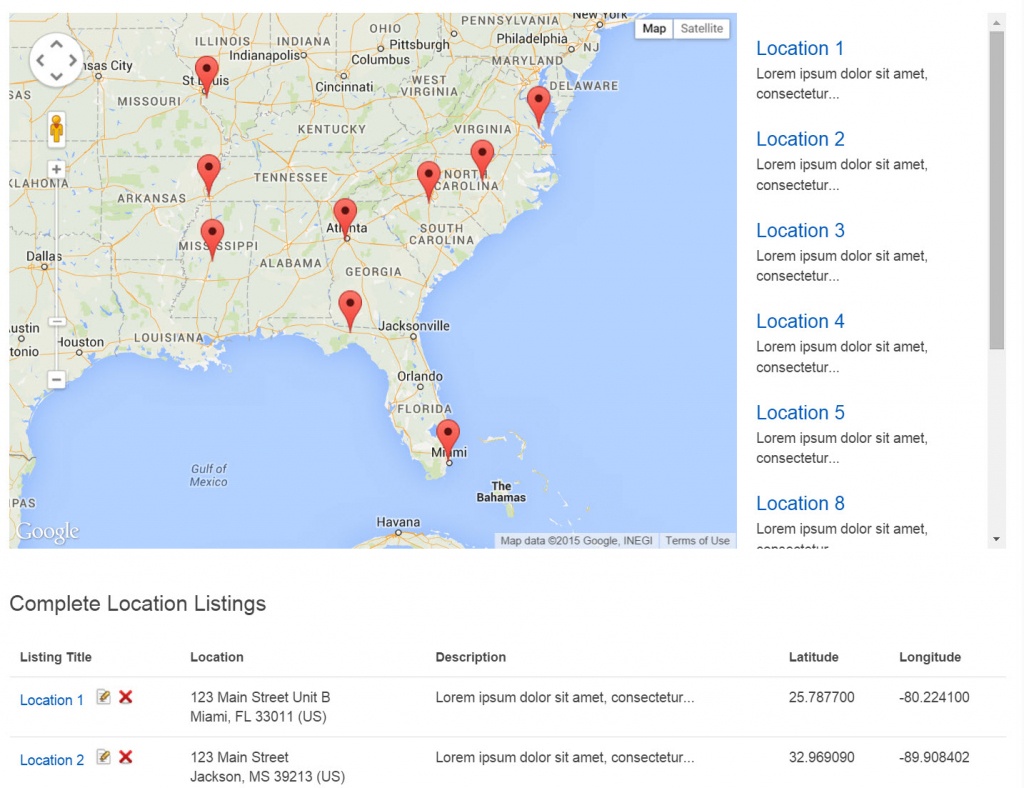Open the Location 3 sidebar link
The width and height of the screenshot is (1024, 788).
pos(800,231)
